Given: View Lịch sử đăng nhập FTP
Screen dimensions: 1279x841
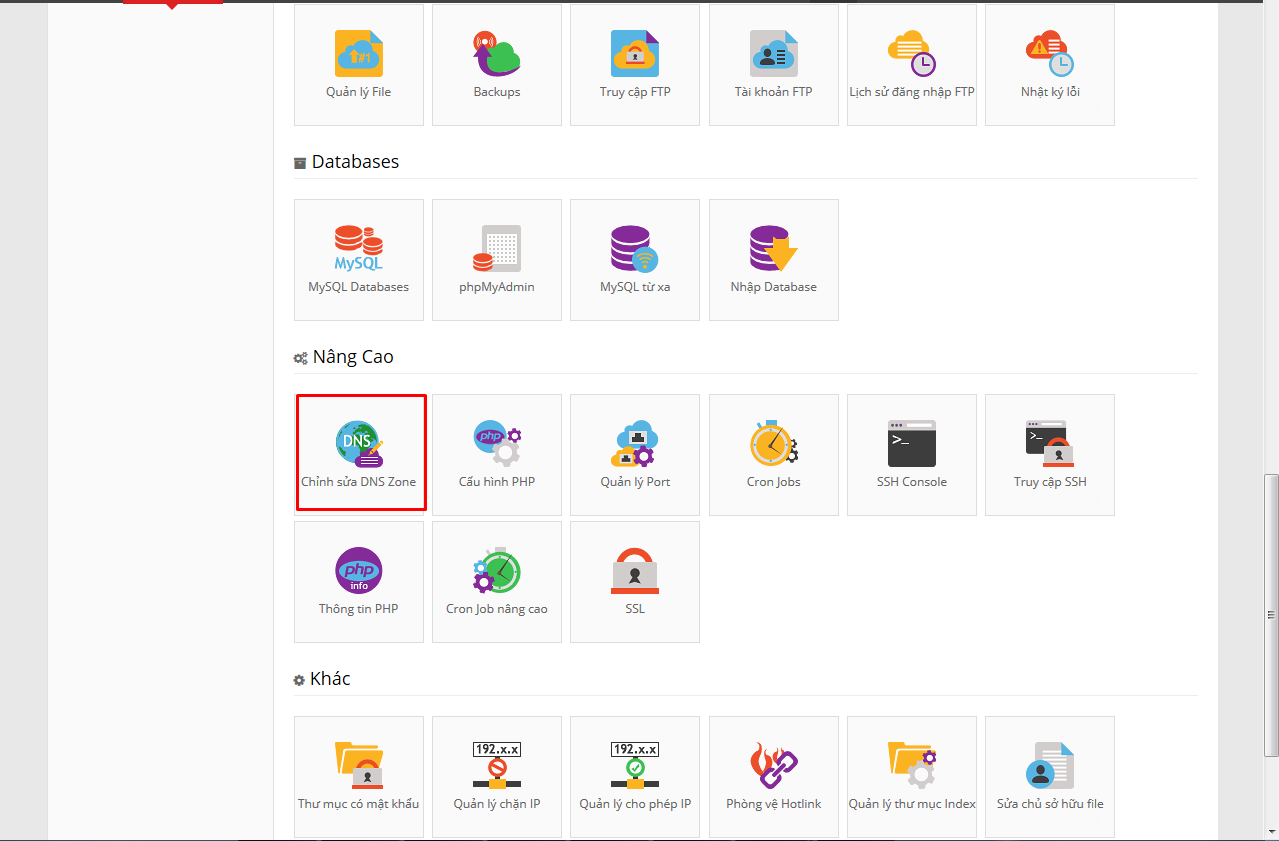Looking at the screenshot, I should click(x=912, y=65).
